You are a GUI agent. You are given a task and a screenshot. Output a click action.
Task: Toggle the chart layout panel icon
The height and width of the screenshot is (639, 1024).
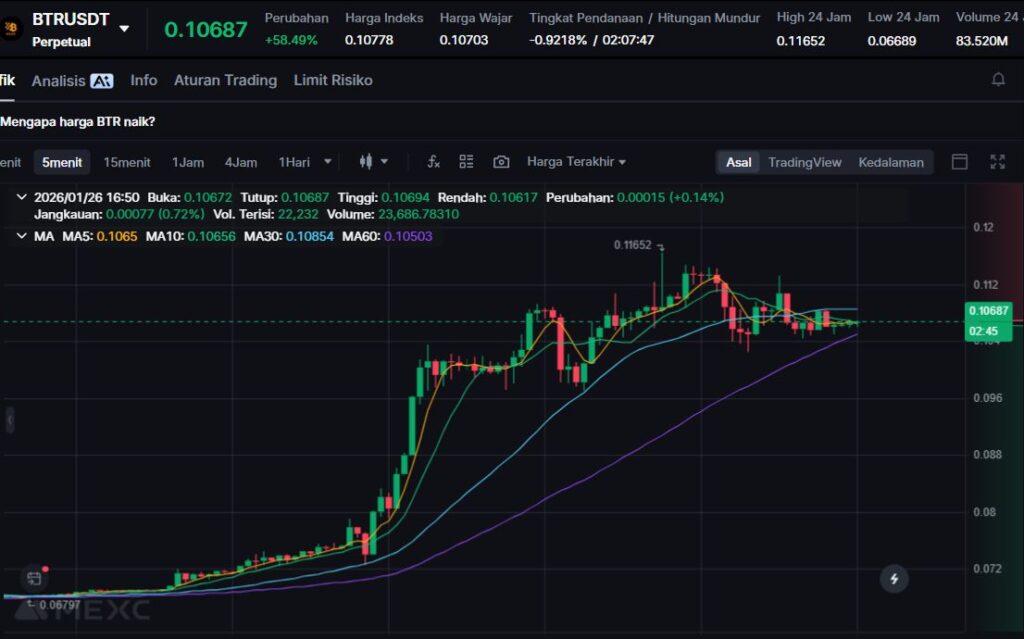tap(959, 162)
